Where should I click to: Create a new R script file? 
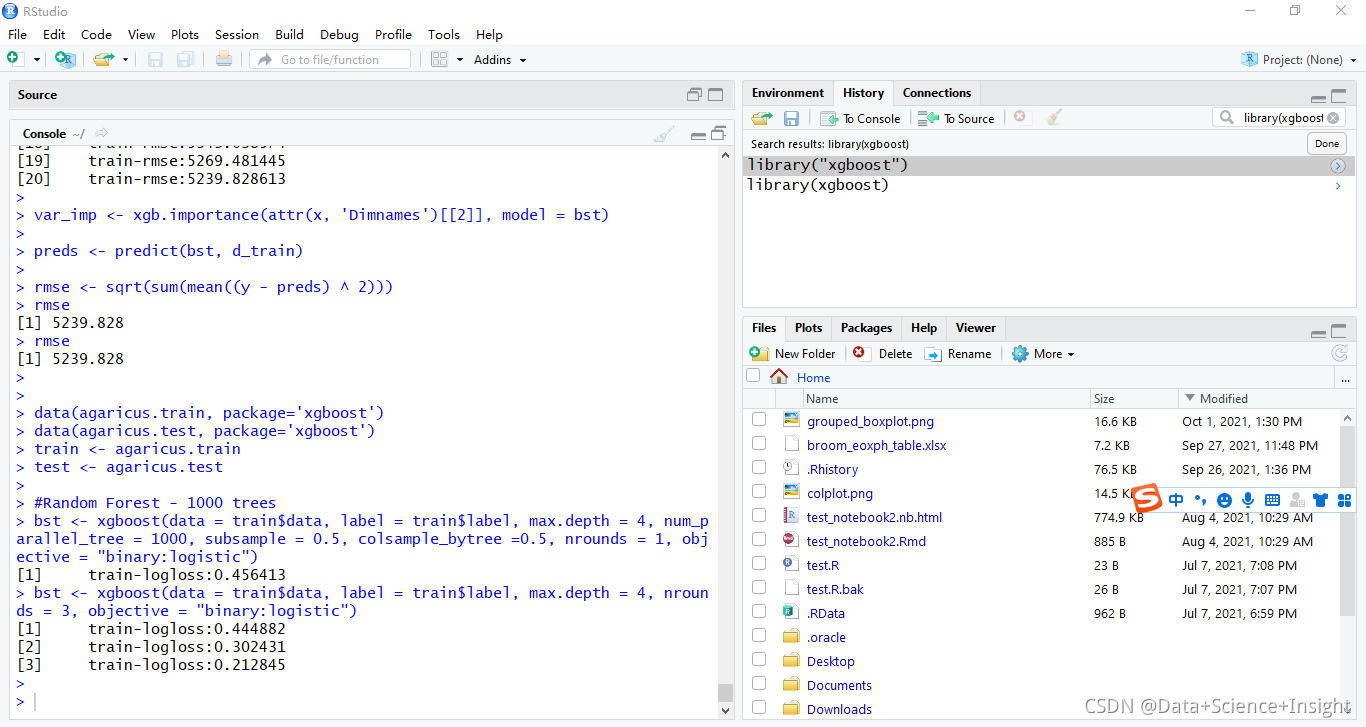15,58
